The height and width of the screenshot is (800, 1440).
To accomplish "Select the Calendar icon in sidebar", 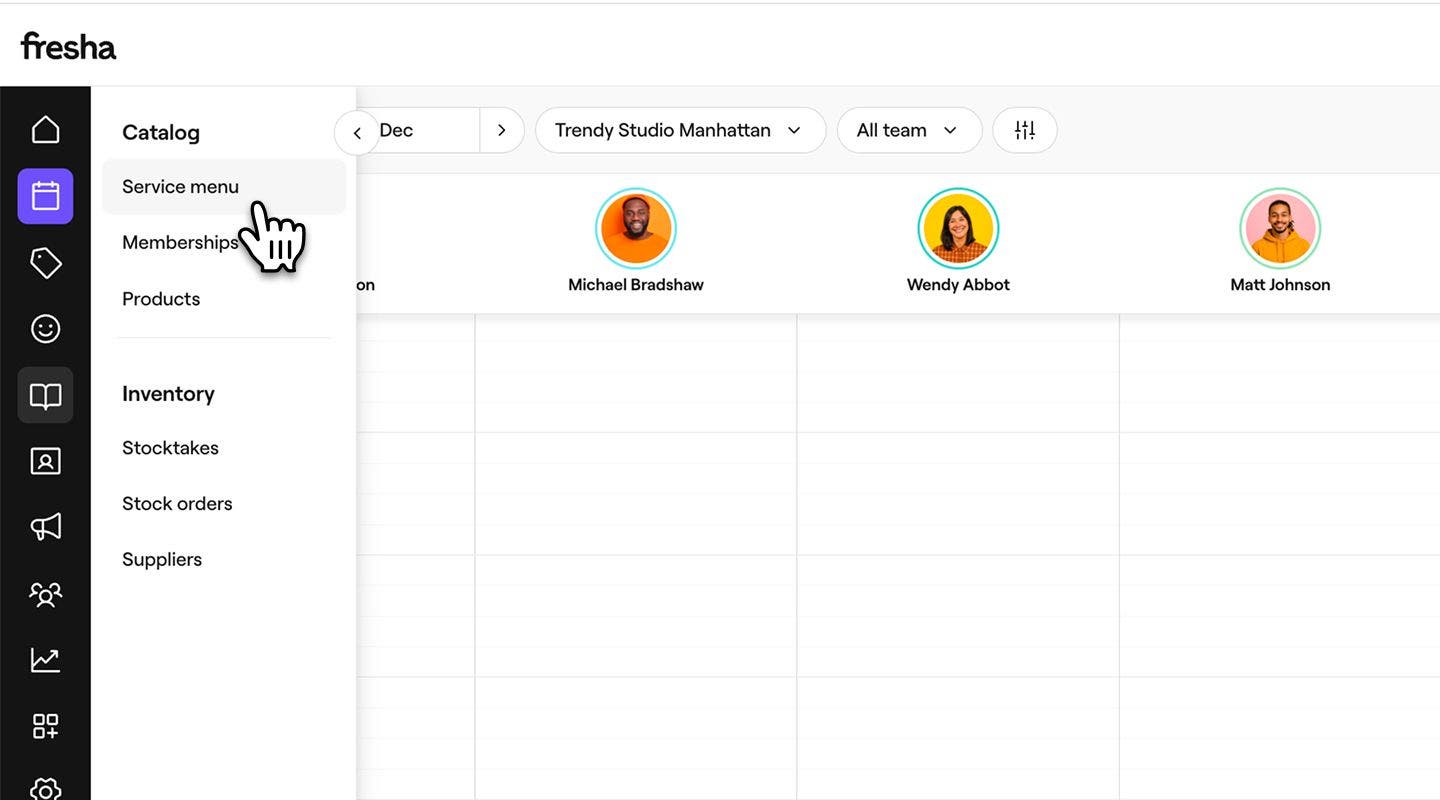I will (x=45, y=196).
